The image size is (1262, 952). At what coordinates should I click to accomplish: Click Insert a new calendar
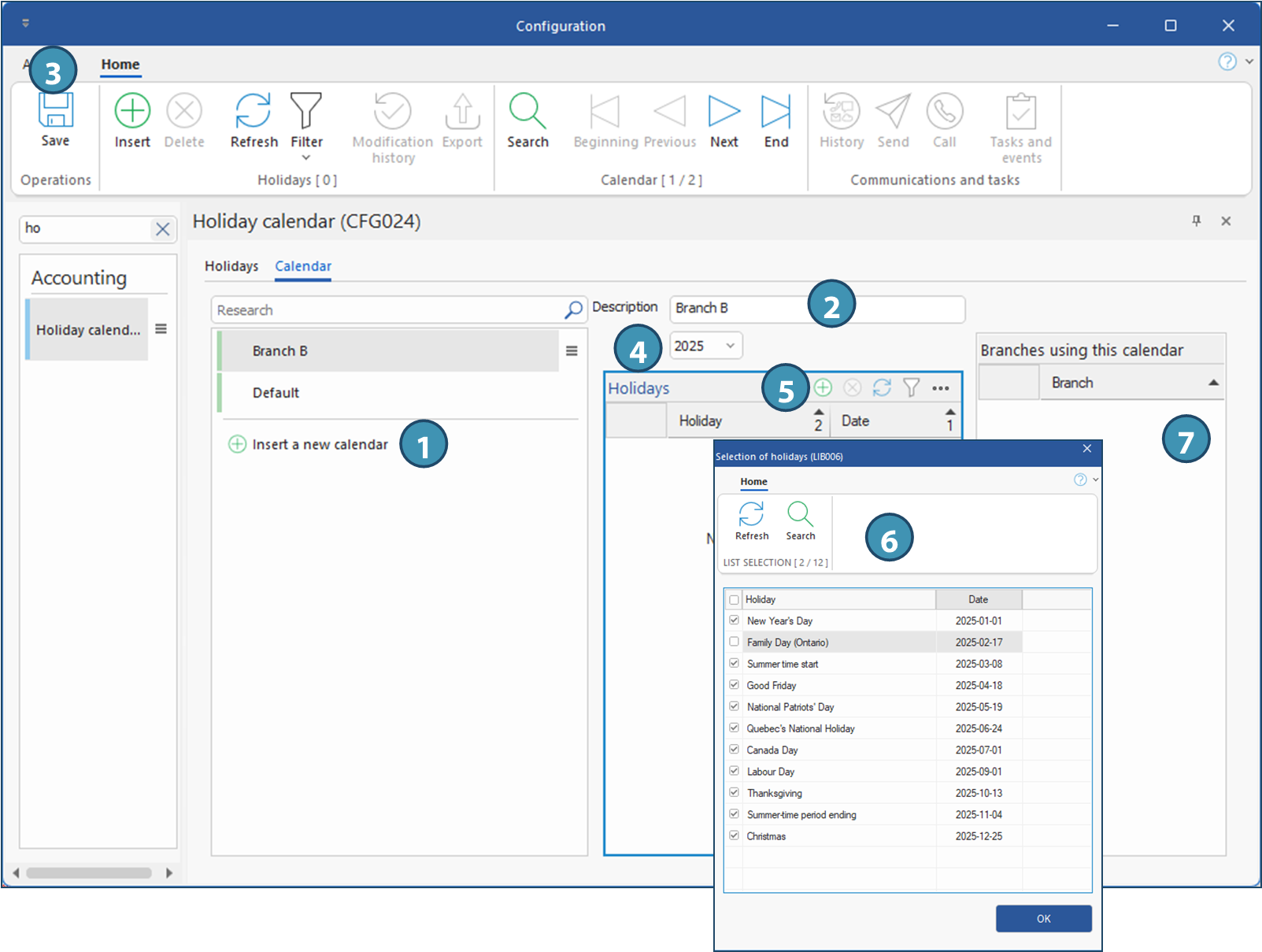(x=319, y=445)
